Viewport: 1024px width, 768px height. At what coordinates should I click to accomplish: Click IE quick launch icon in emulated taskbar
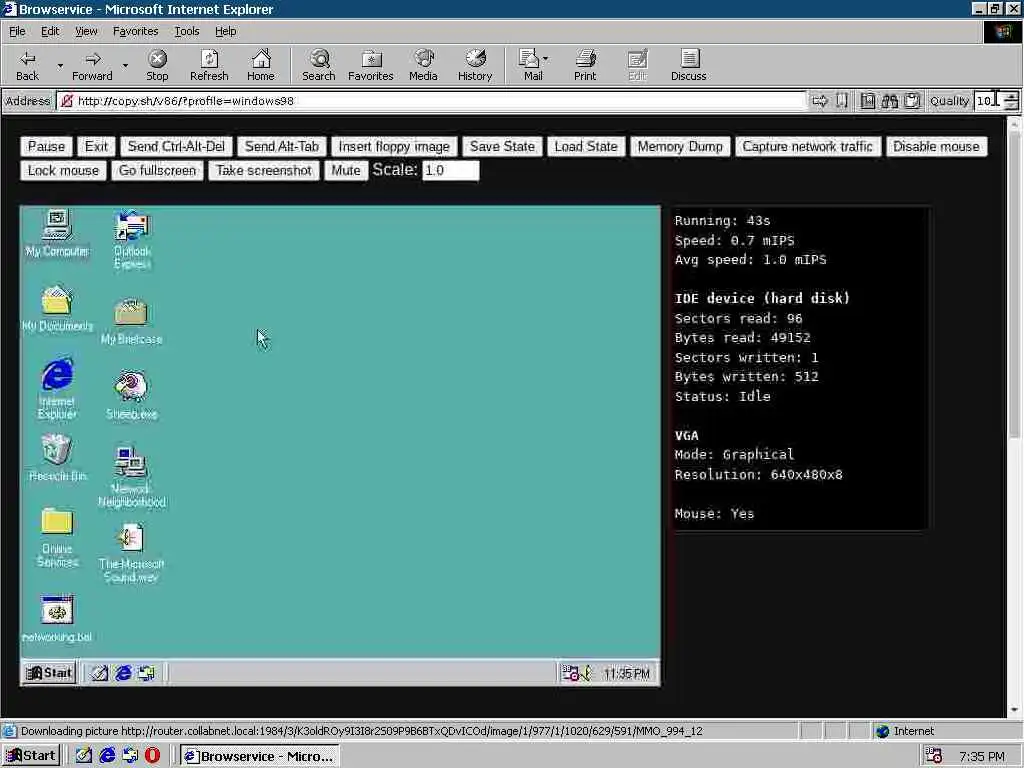coord(123,673)
